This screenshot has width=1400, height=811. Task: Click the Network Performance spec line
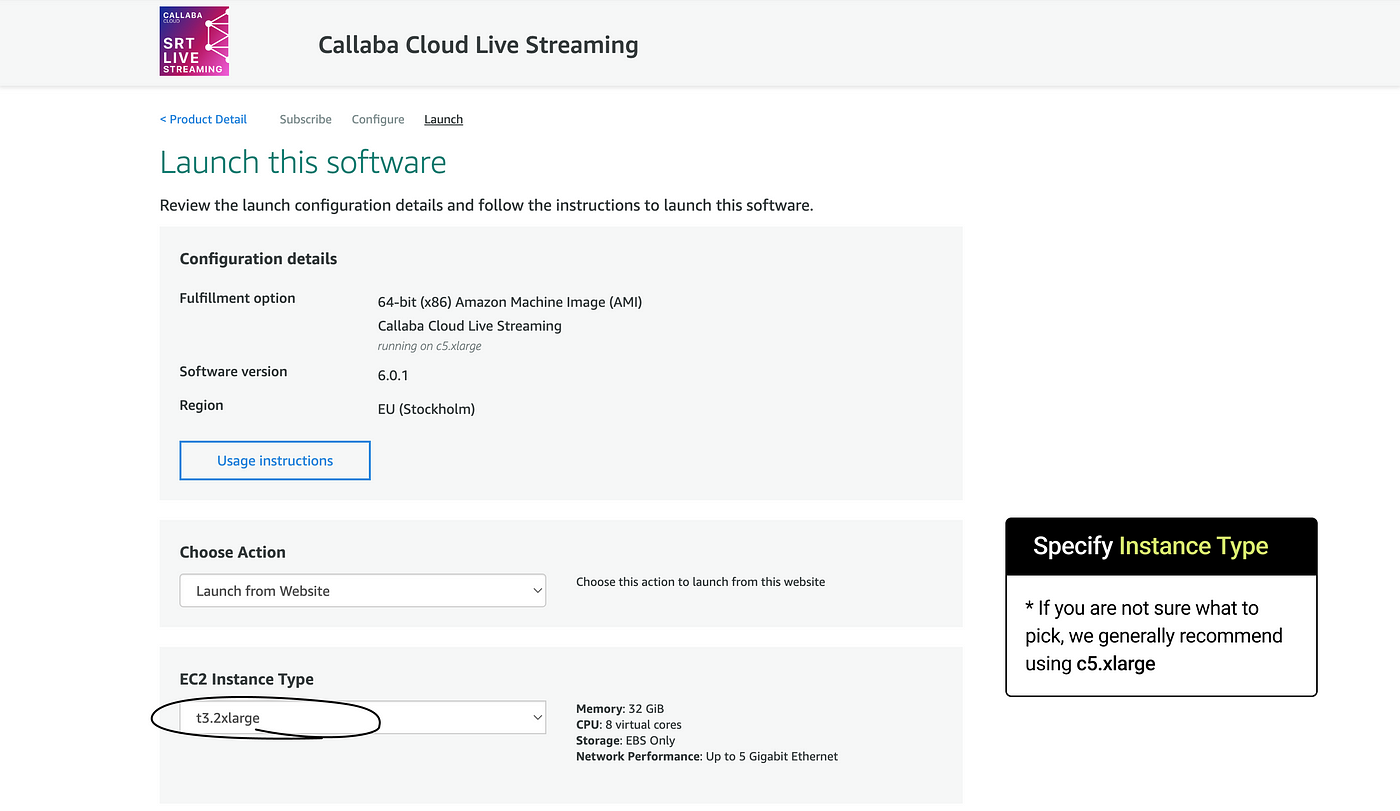coord(707,757)
